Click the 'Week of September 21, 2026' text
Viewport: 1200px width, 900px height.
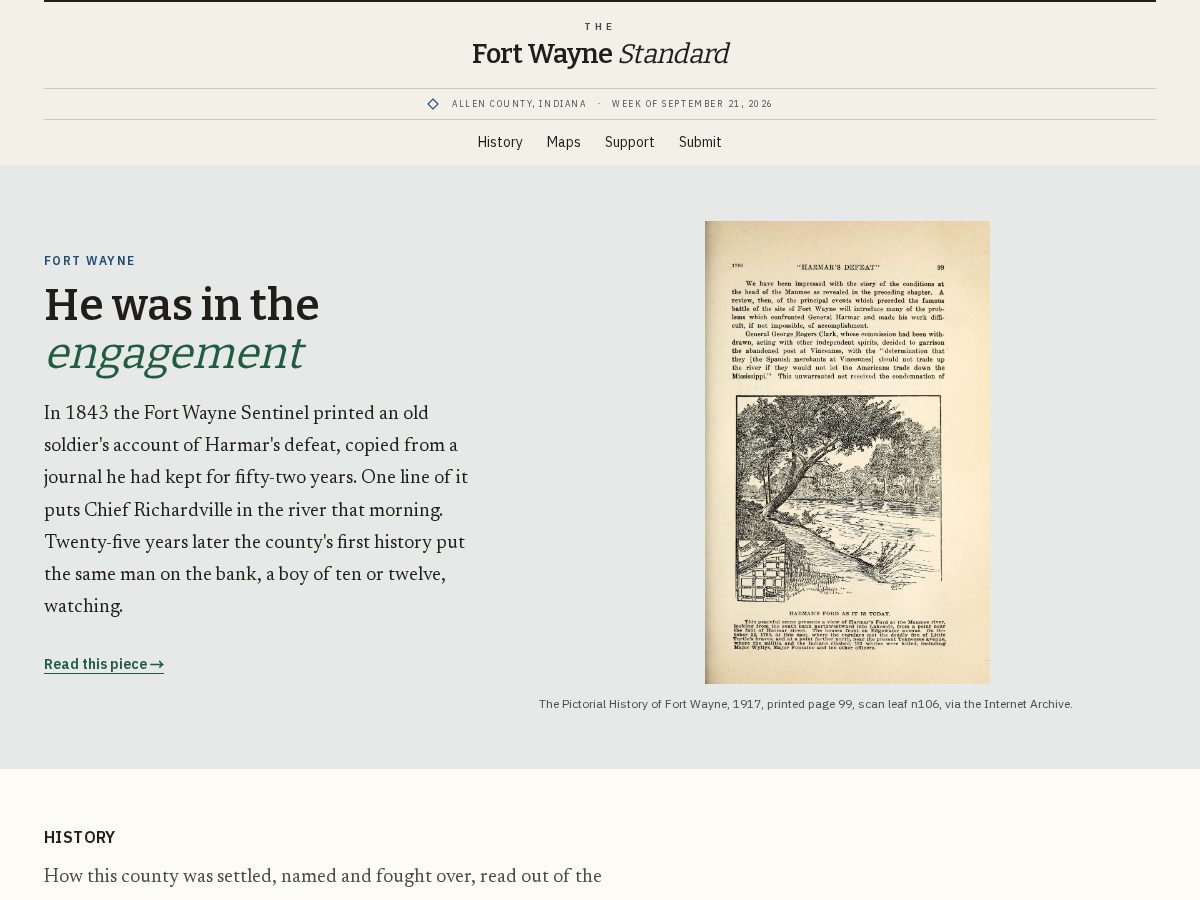pos(692,104)
